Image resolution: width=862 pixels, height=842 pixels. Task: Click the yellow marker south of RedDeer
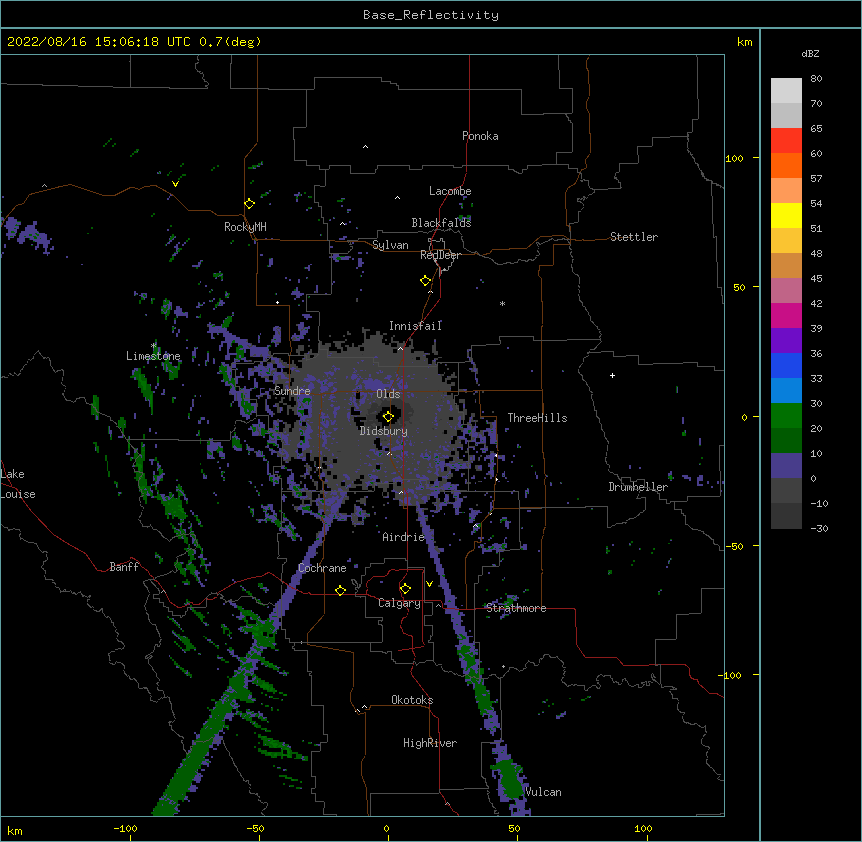click(425, 281)
